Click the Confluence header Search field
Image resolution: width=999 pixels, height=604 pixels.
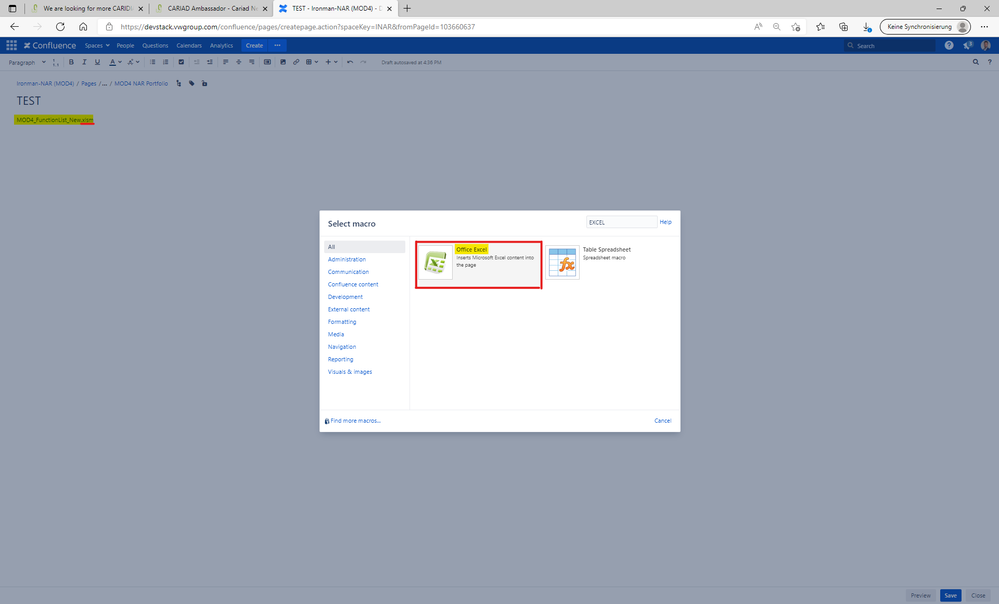[890, 45]
